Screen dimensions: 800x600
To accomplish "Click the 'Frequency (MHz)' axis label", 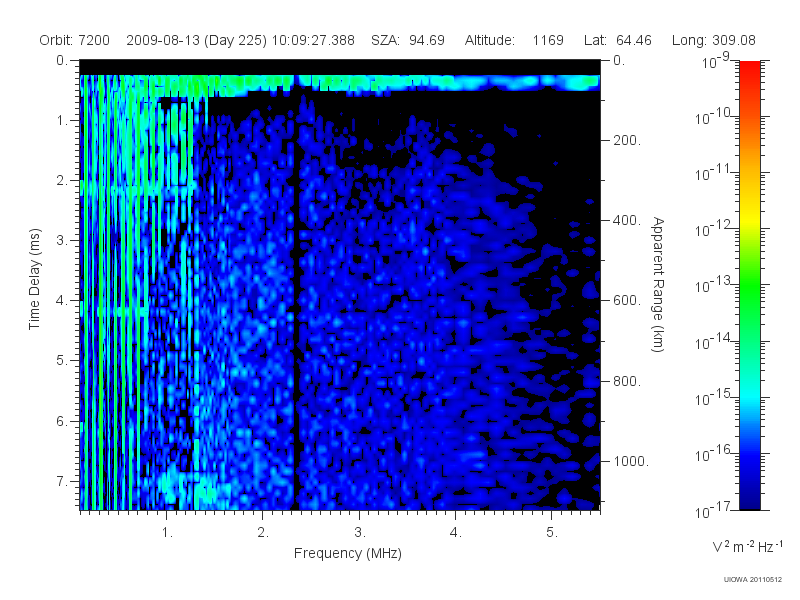I will click(347, 554).
